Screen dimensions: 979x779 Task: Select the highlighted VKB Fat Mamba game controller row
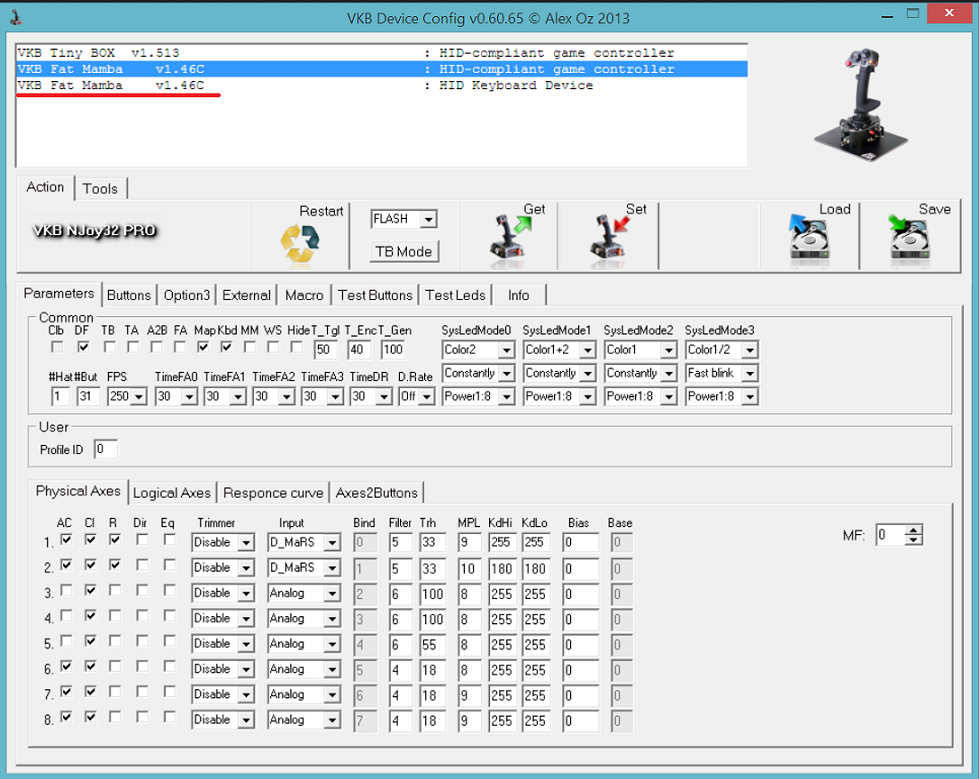coord(381,69)
